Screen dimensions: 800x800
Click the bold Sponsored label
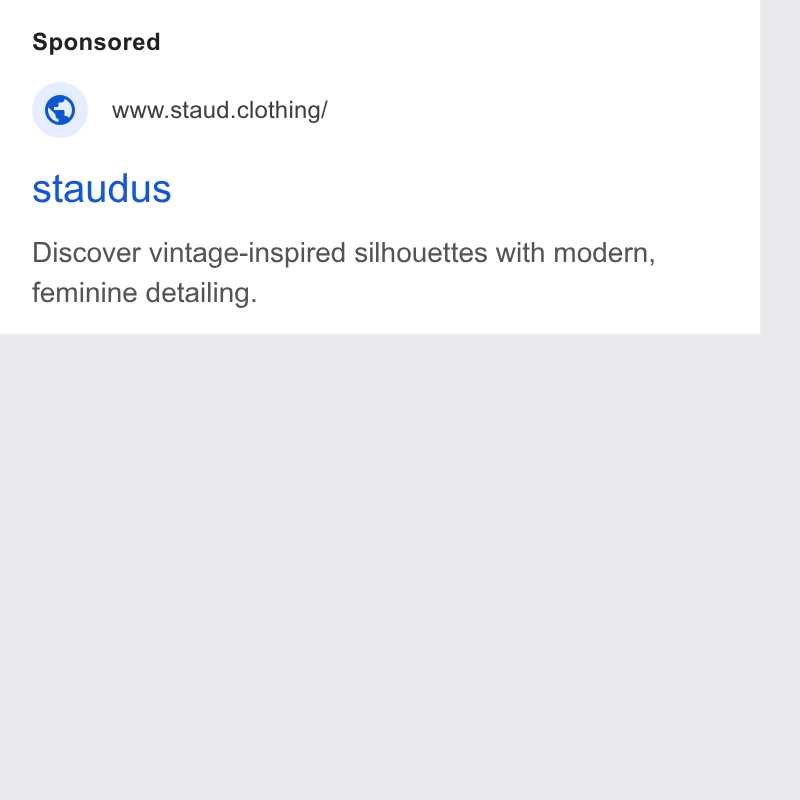click(x=96, y=42)
